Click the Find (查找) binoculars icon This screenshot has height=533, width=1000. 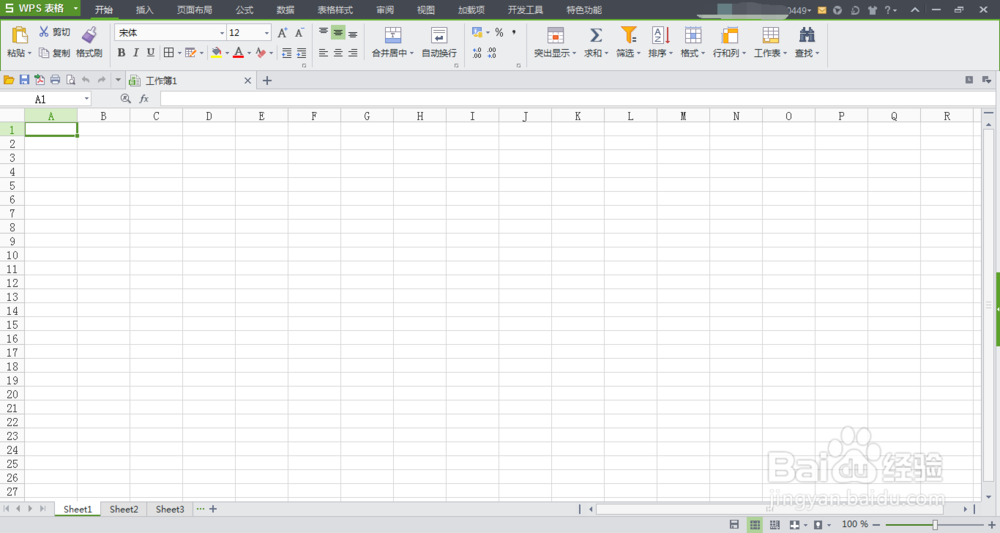click(807, 35)
